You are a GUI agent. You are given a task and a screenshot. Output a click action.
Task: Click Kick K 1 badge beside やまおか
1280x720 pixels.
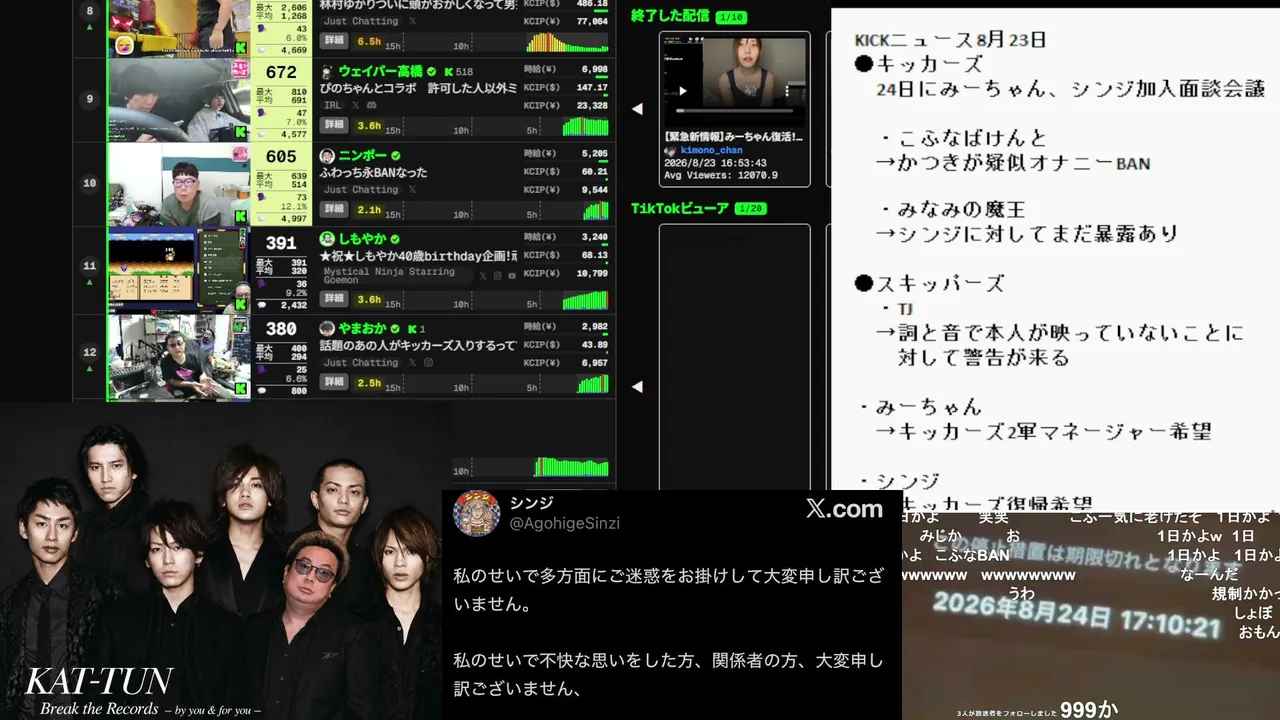coord(416,328)
